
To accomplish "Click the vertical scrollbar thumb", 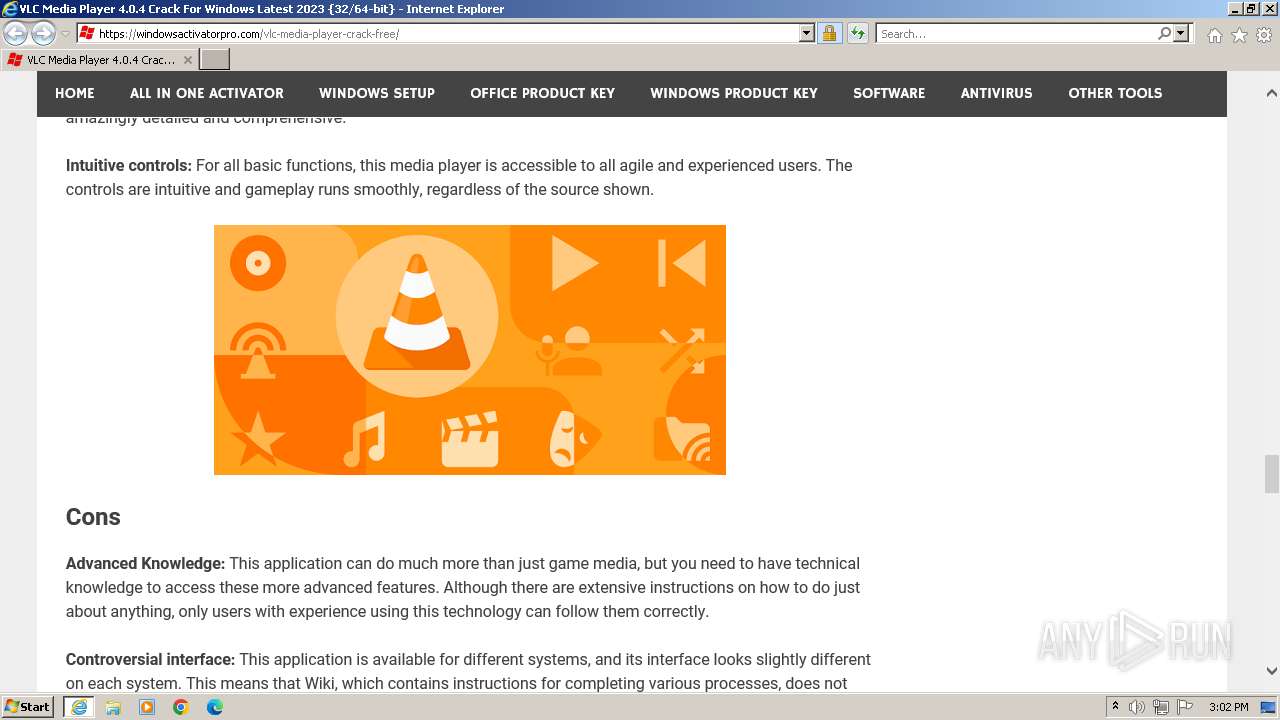I will point(1271,474).
